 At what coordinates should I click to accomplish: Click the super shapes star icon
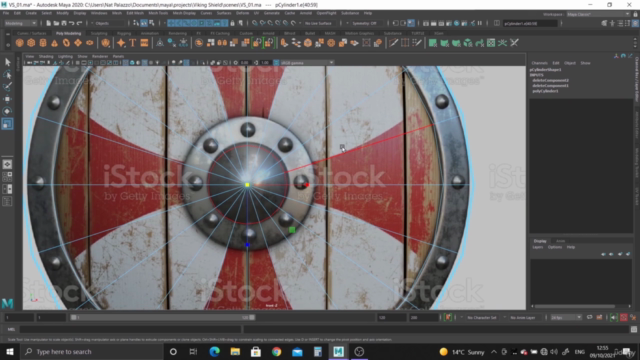tap(121, 43)
